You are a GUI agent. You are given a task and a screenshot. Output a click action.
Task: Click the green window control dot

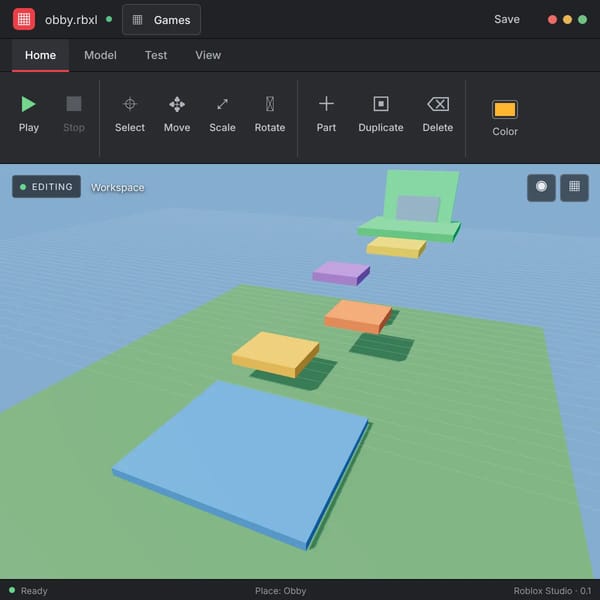point(582,20)
